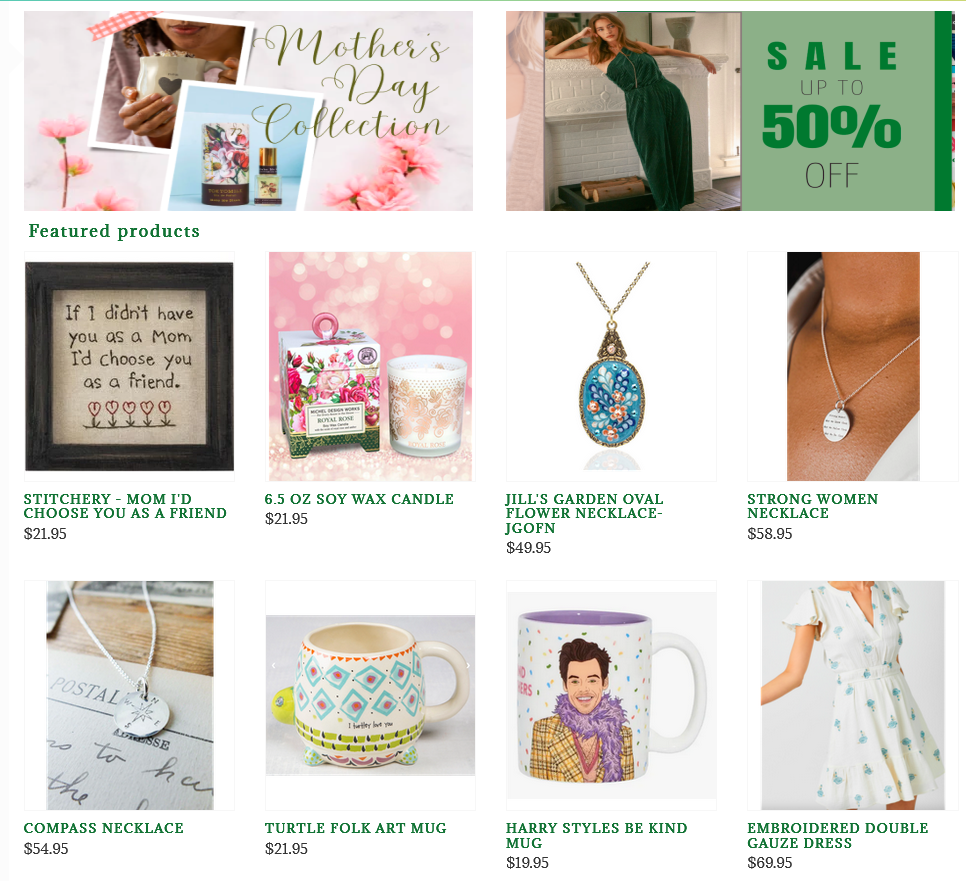Click the Embroidered gauze dress photo

point(853,695)
